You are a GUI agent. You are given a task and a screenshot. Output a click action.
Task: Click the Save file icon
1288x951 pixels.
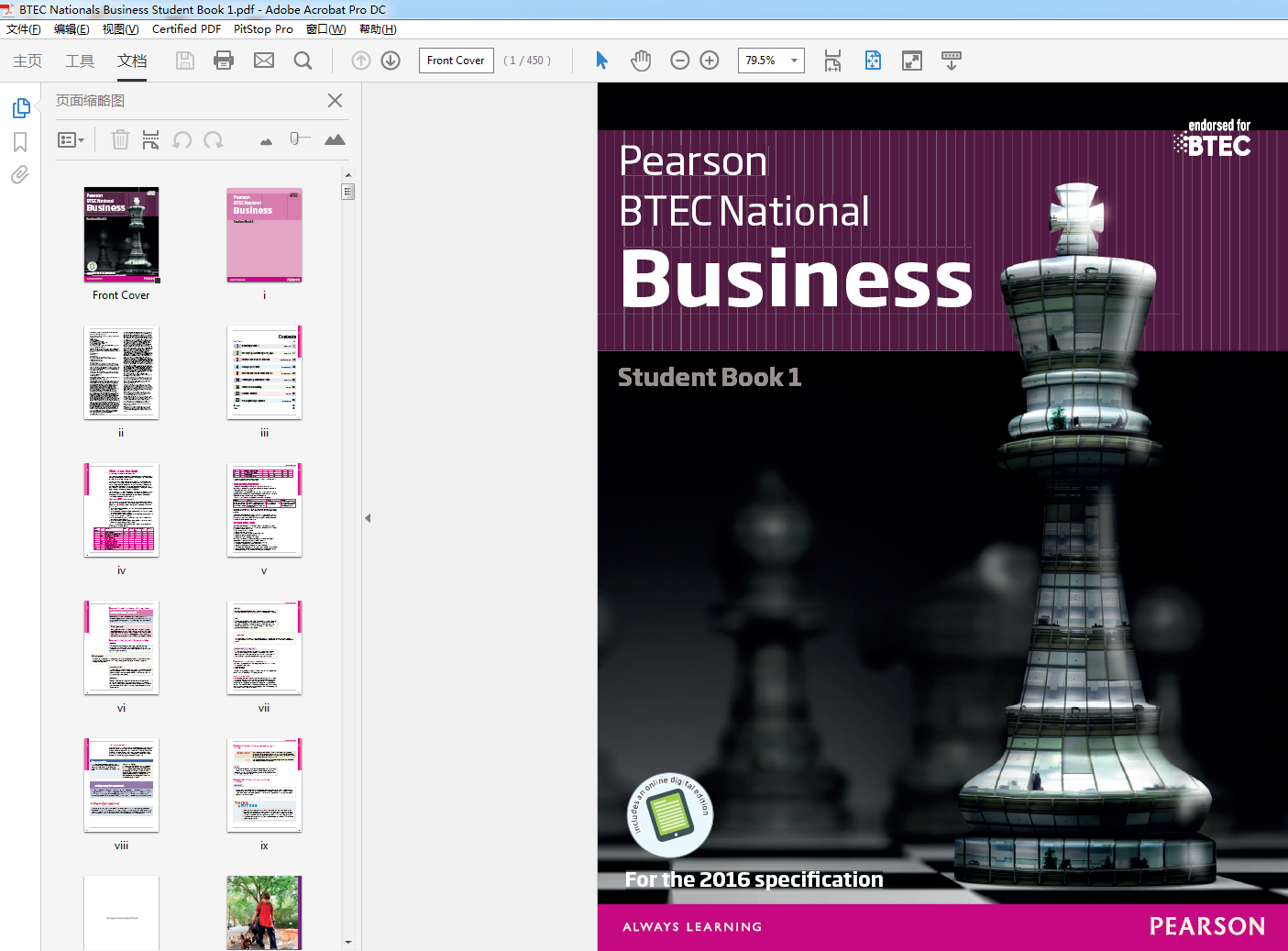pyautogui.click(x=185, y=61)
